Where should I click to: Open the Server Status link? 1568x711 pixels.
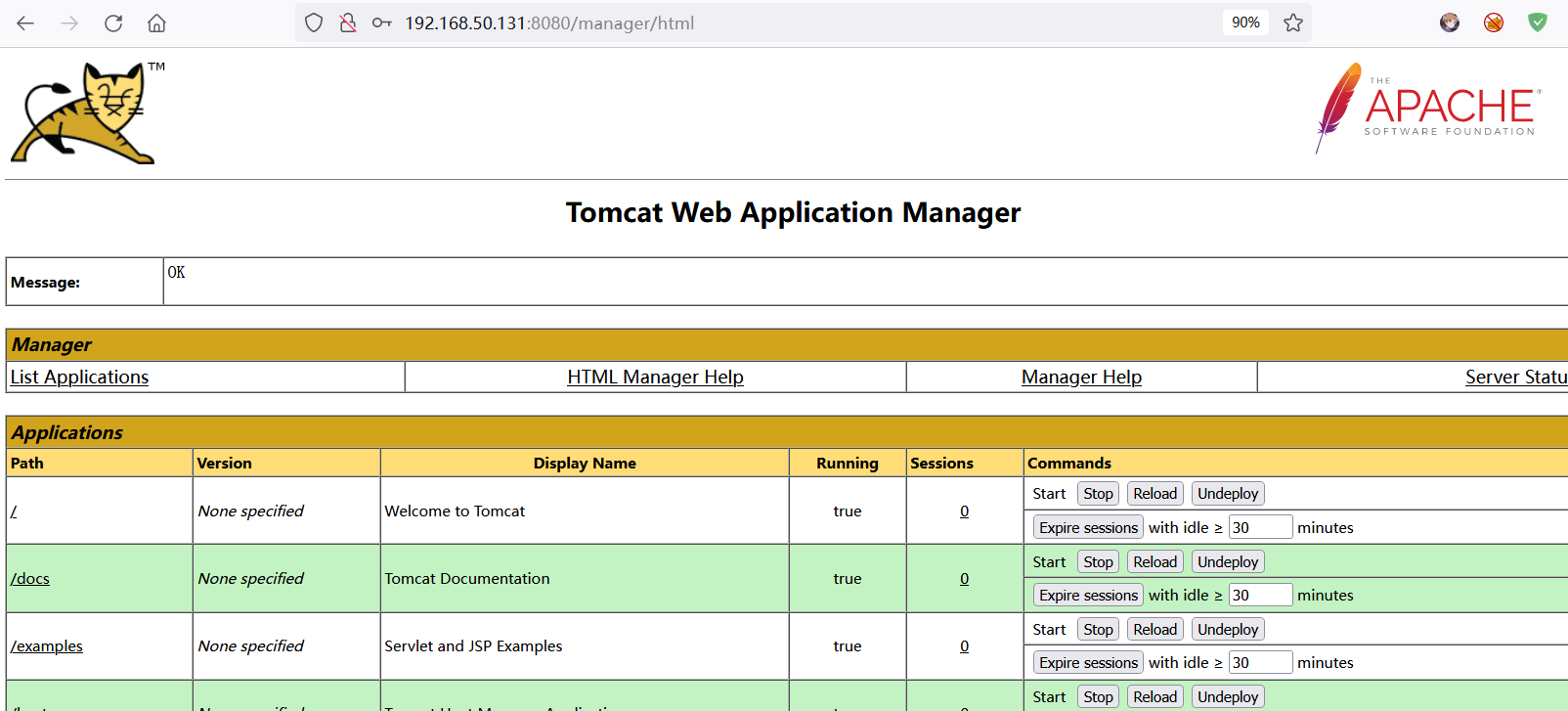pos(1516,377)
